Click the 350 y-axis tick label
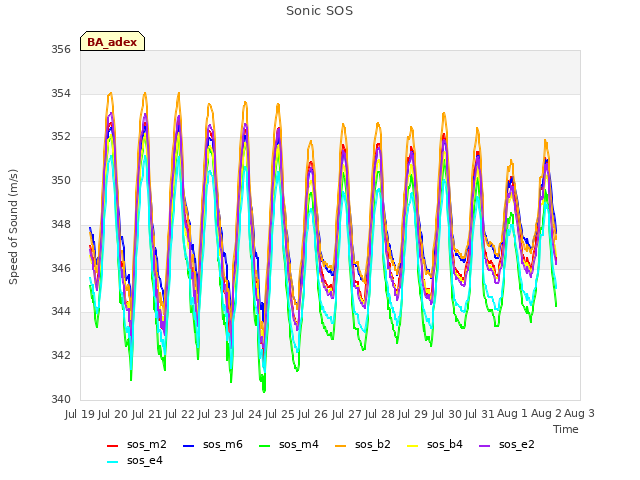The height and width of the screenshot is (480, 640). [x=61, y=180]
